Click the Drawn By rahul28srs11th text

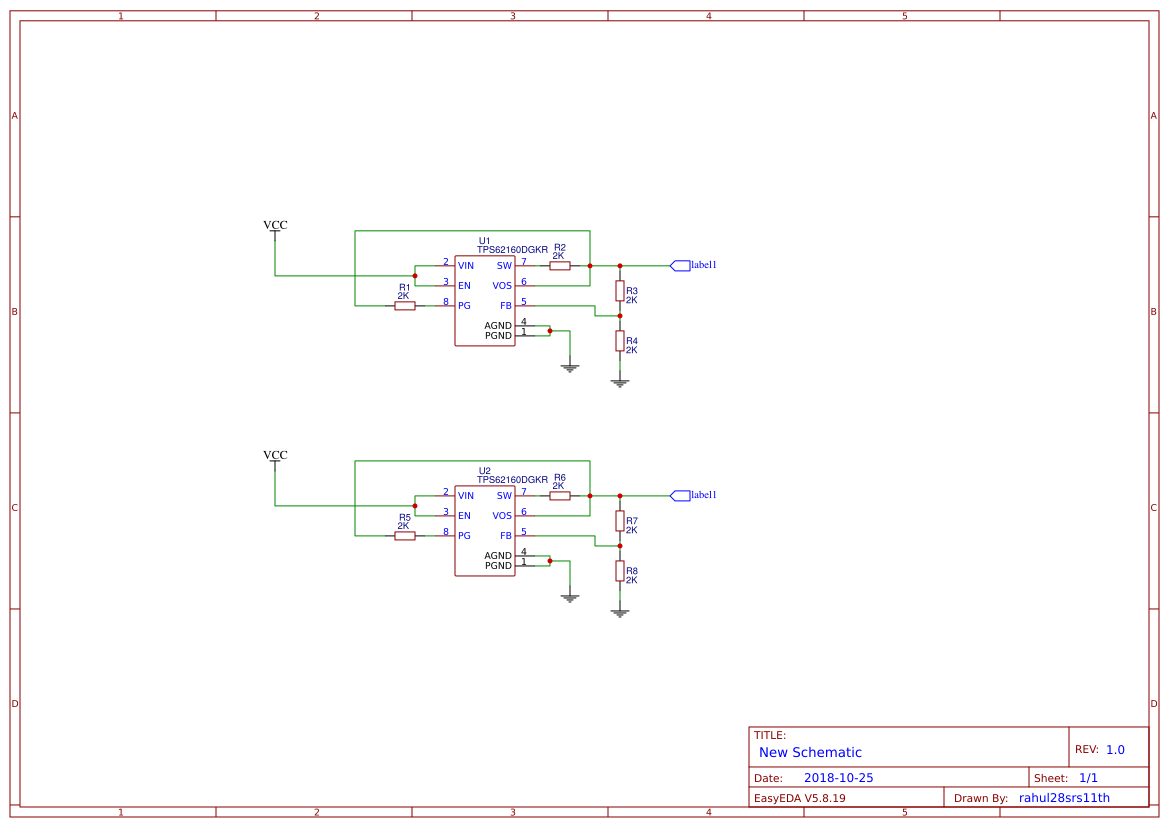tap(1066, 797)
